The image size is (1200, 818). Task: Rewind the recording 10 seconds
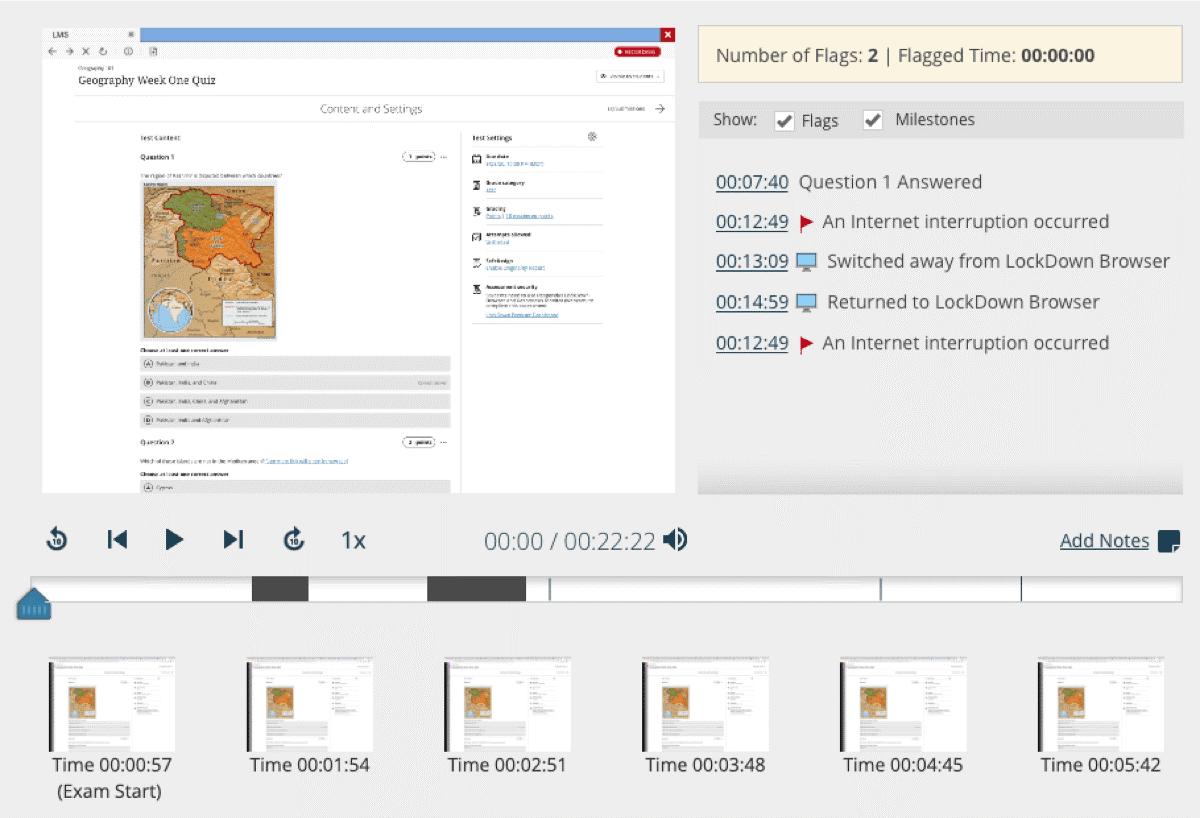[56, 538]
